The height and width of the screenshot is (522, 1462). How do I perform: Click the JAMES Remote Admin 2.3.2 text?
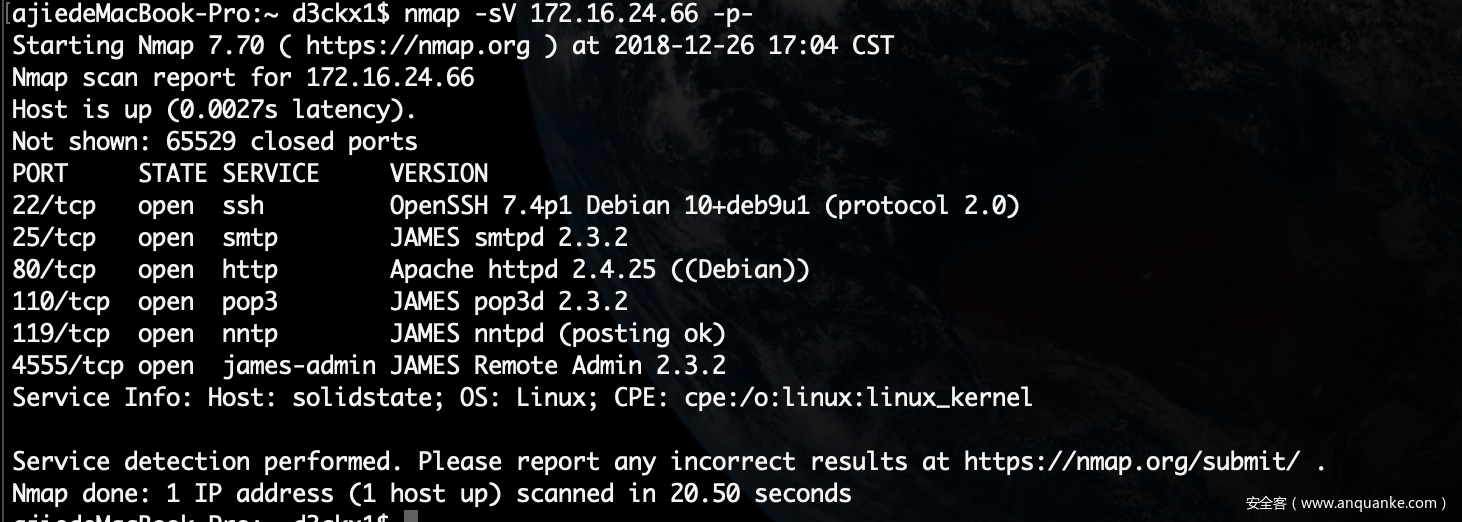tap(558, 366)
